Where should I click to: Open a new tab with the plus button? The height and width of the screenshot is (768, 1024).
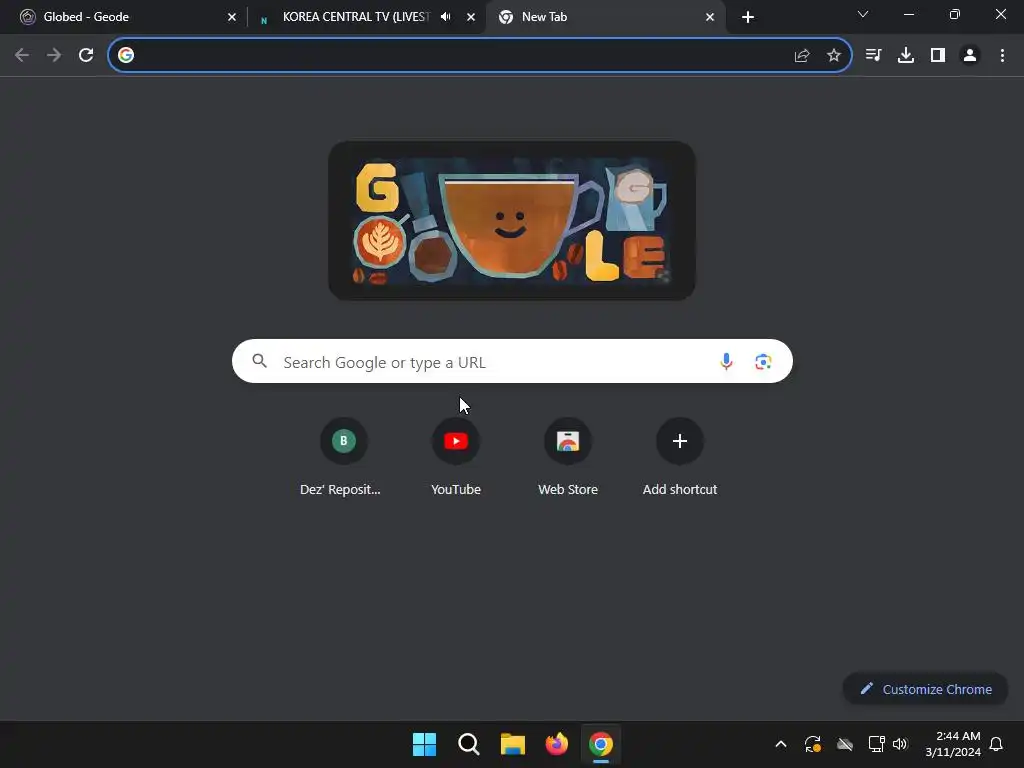tap(748, 17)
